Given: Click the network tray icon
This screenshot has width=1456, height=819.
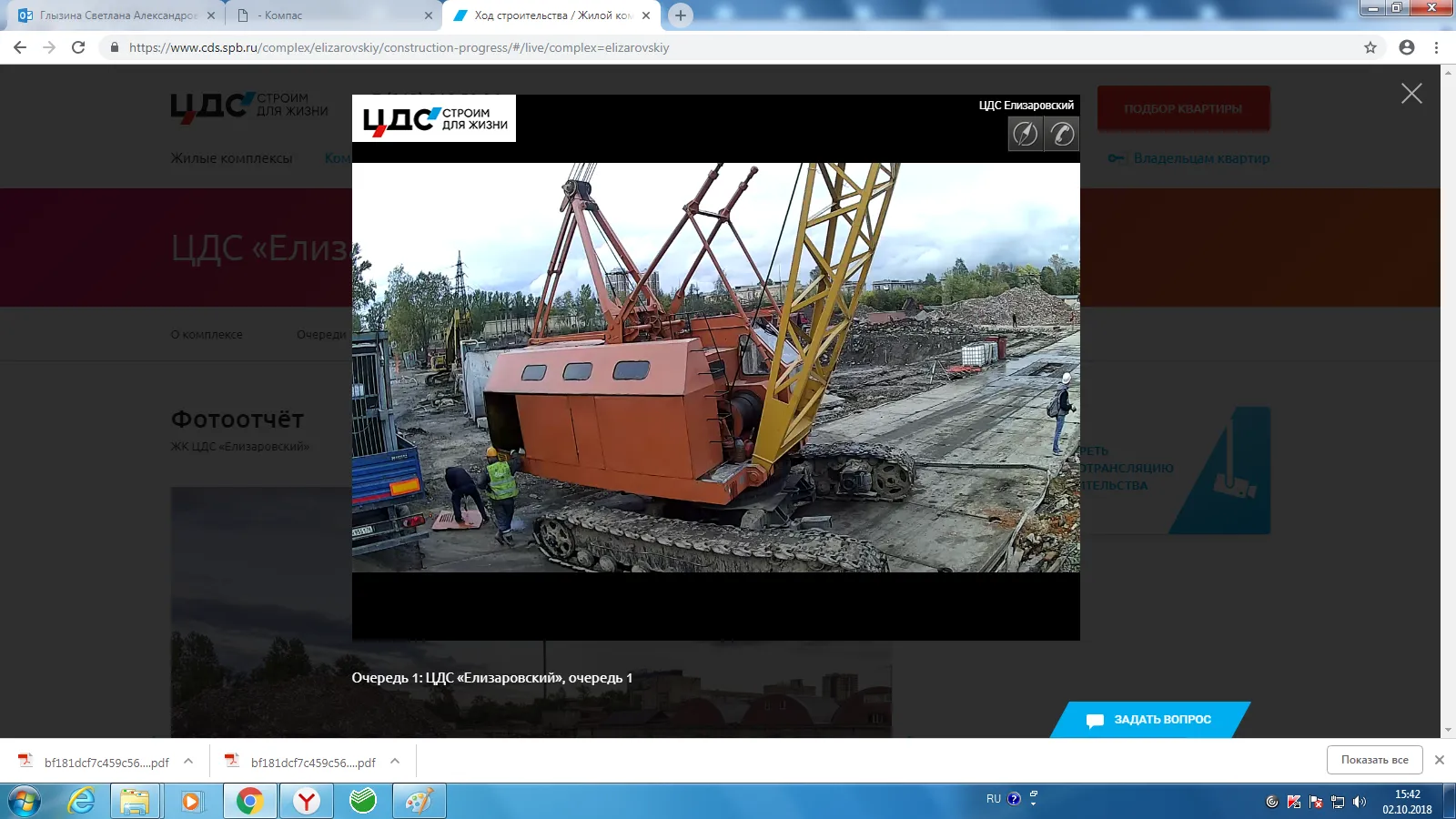Looking at the screenshot, I should tap(1338, 802).
